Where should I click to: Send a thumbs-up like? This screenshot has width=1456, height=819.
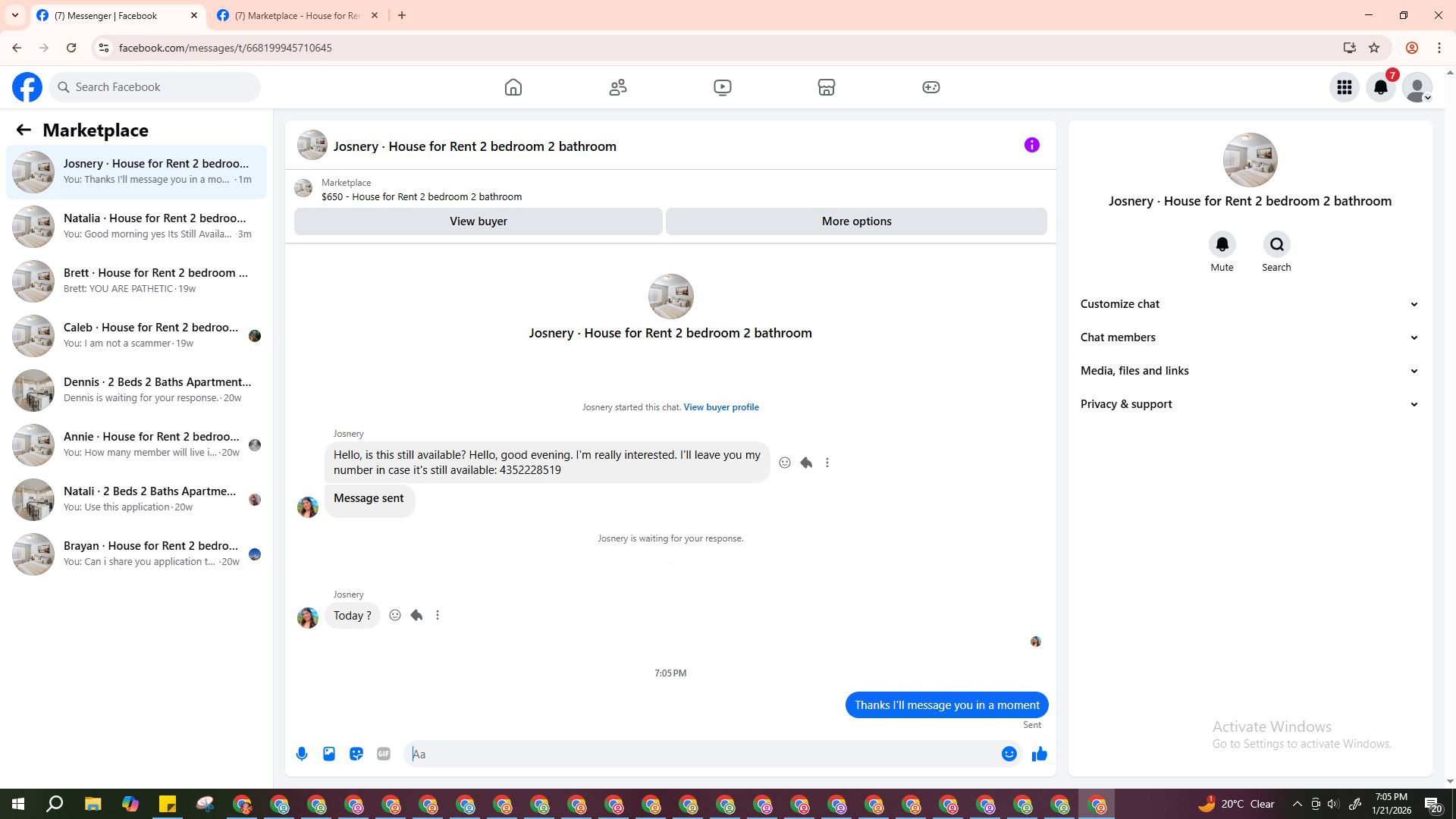[1039, 754]
